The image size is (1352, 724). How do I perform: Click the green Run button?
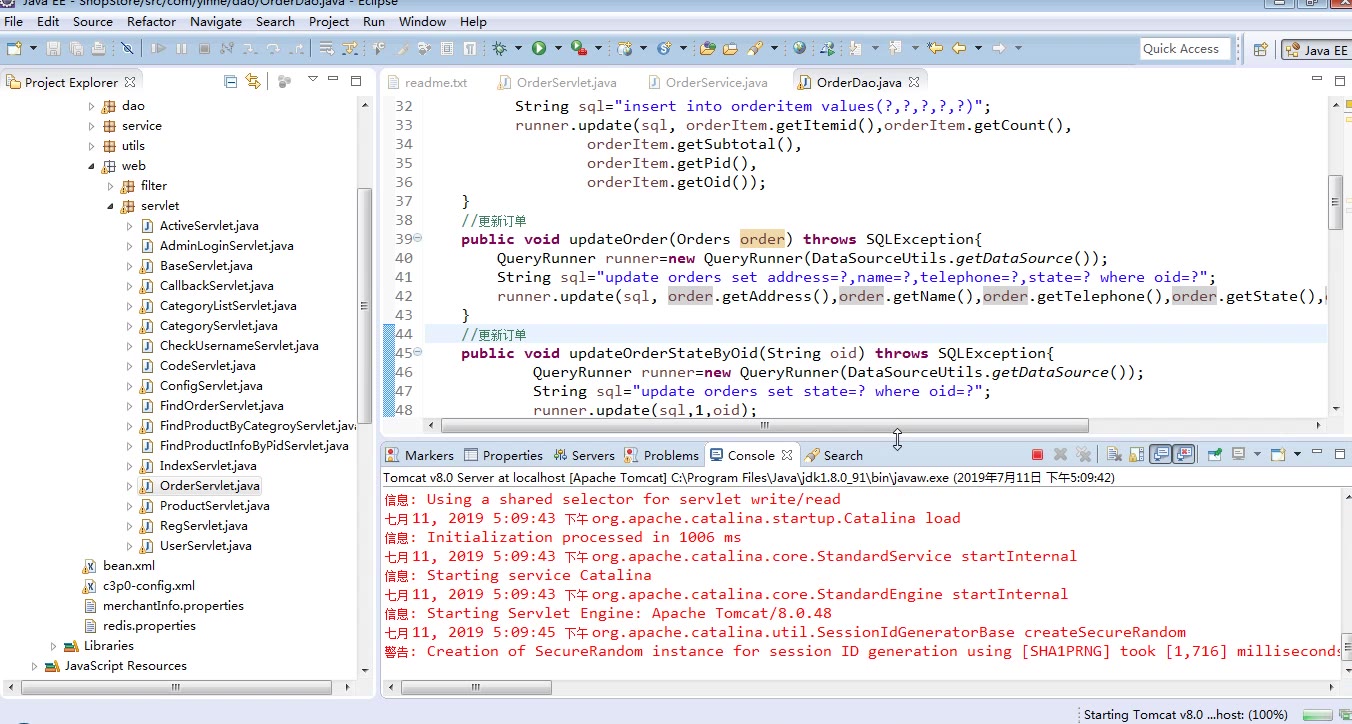tap(539, 48)
